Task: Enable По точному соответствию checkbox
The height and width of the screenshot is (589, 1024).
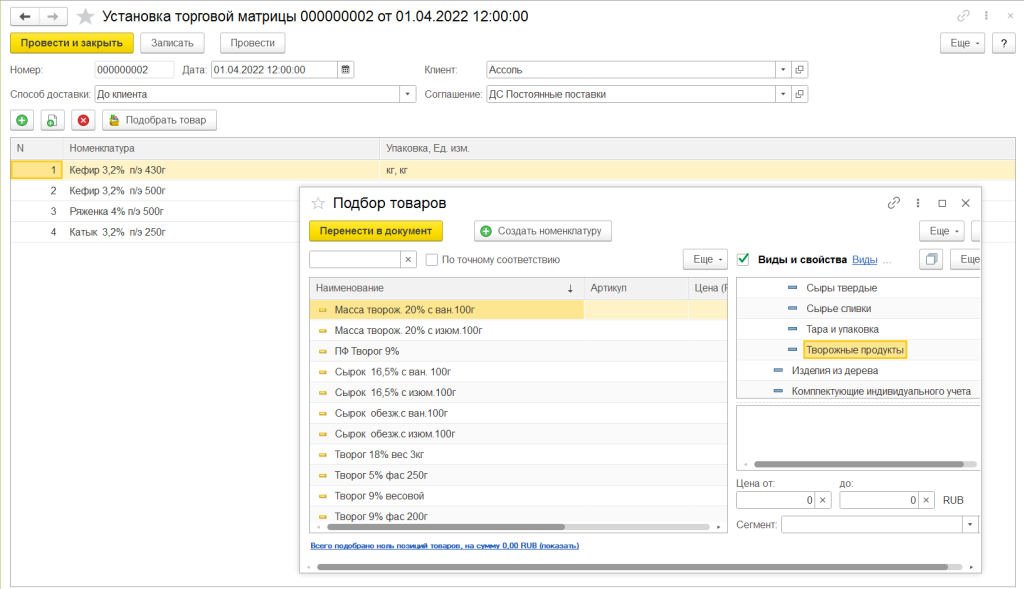Action: tap(432, 259)
